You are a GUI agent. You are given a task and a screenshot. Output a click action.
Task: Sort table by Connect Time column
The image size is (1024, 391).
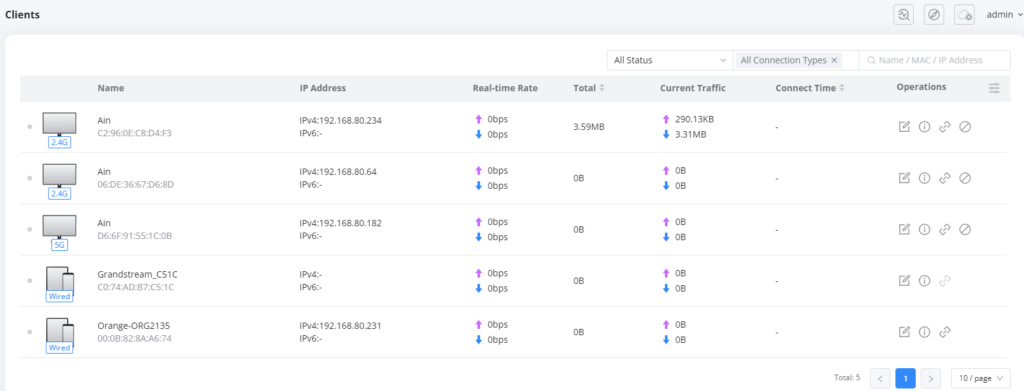842,88
